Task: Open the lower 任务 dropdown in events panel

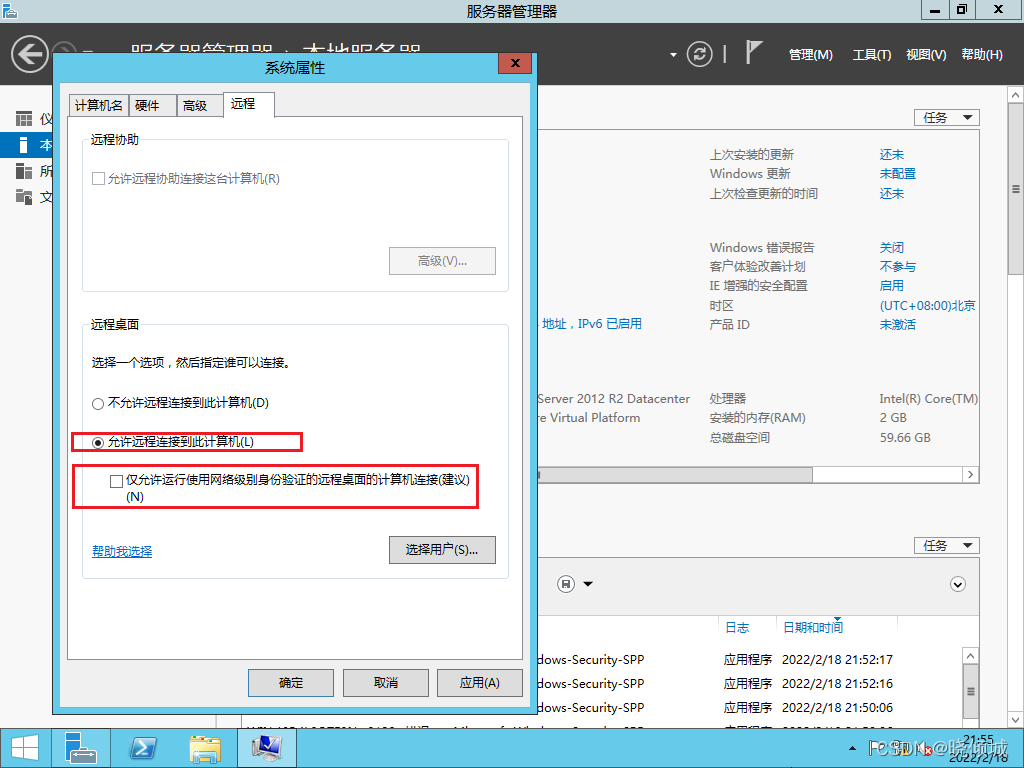Action: click(x=946, y=545)
